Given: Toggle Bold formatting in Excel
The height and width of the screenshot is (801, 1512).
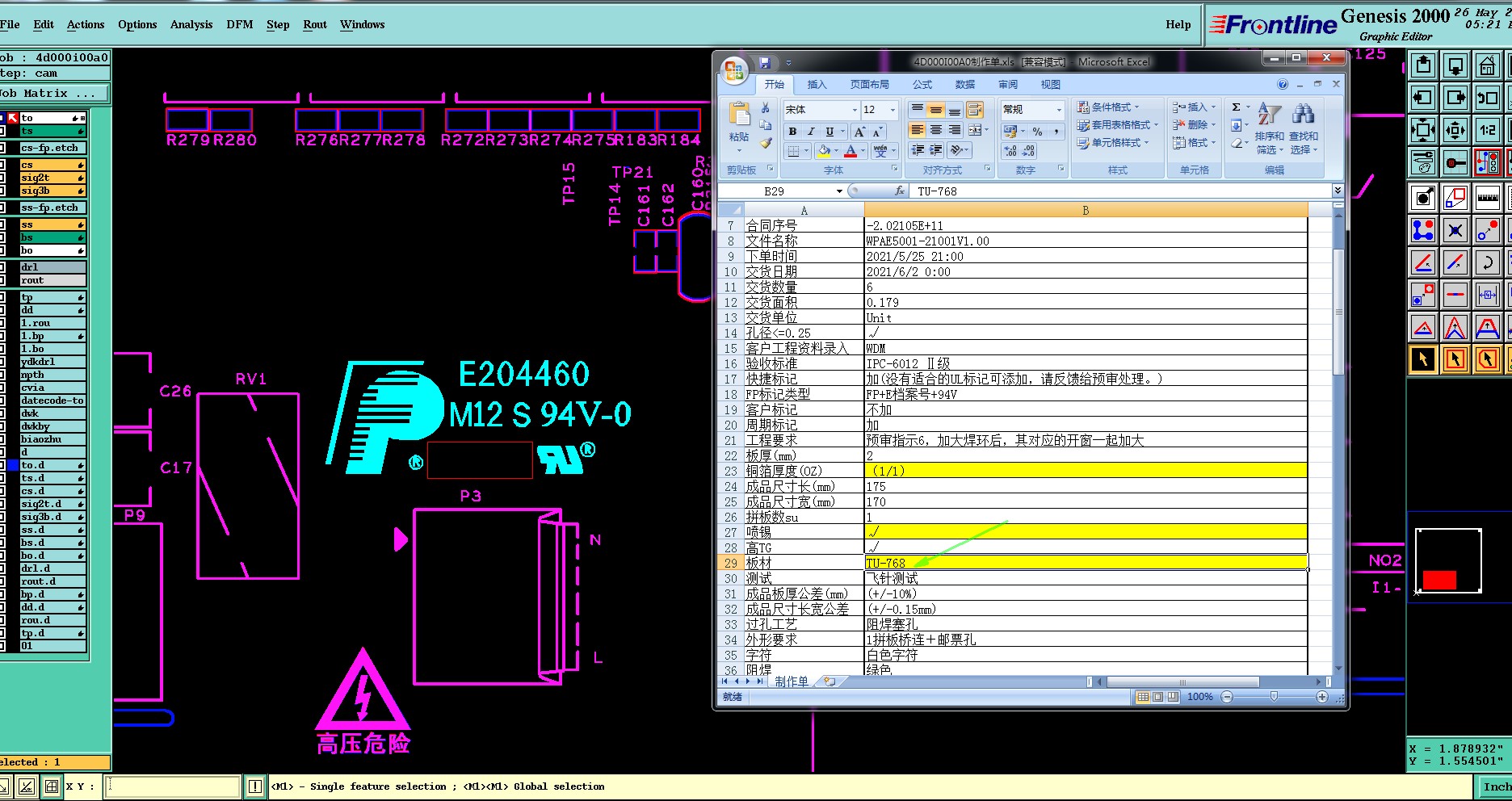Looking at the screenshot, I should tap(792, 132).
